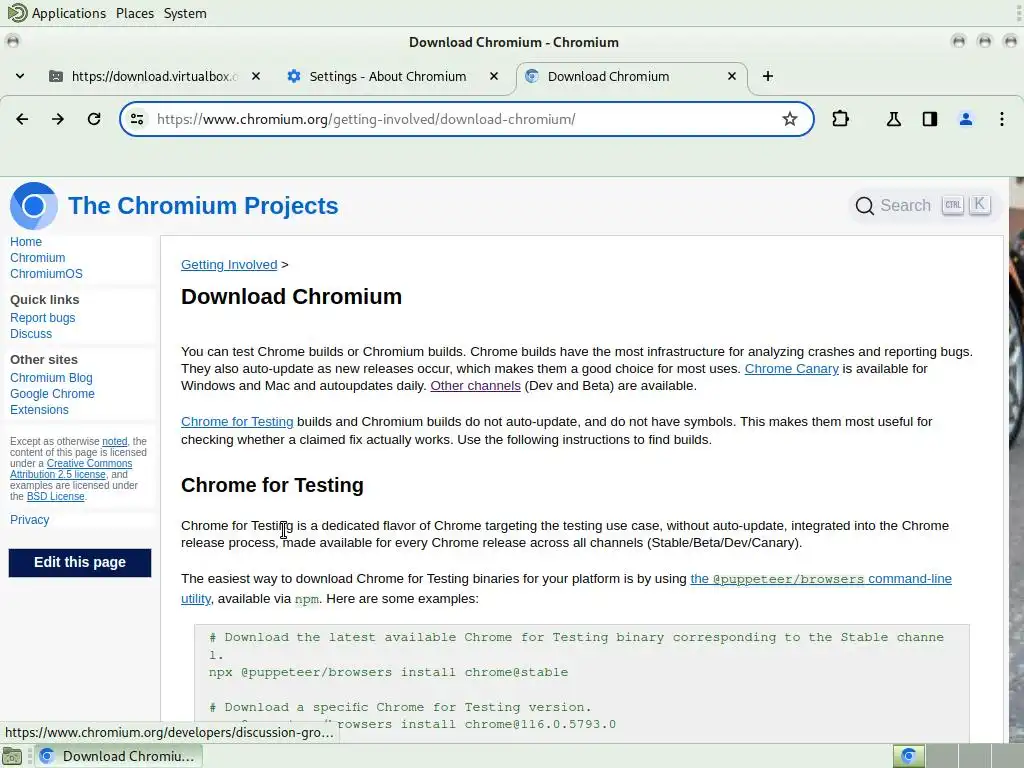This screenshot has height=768, width=1024.
Task: Click the show desktop icon in bottom panel
Action: click(12, 756)
